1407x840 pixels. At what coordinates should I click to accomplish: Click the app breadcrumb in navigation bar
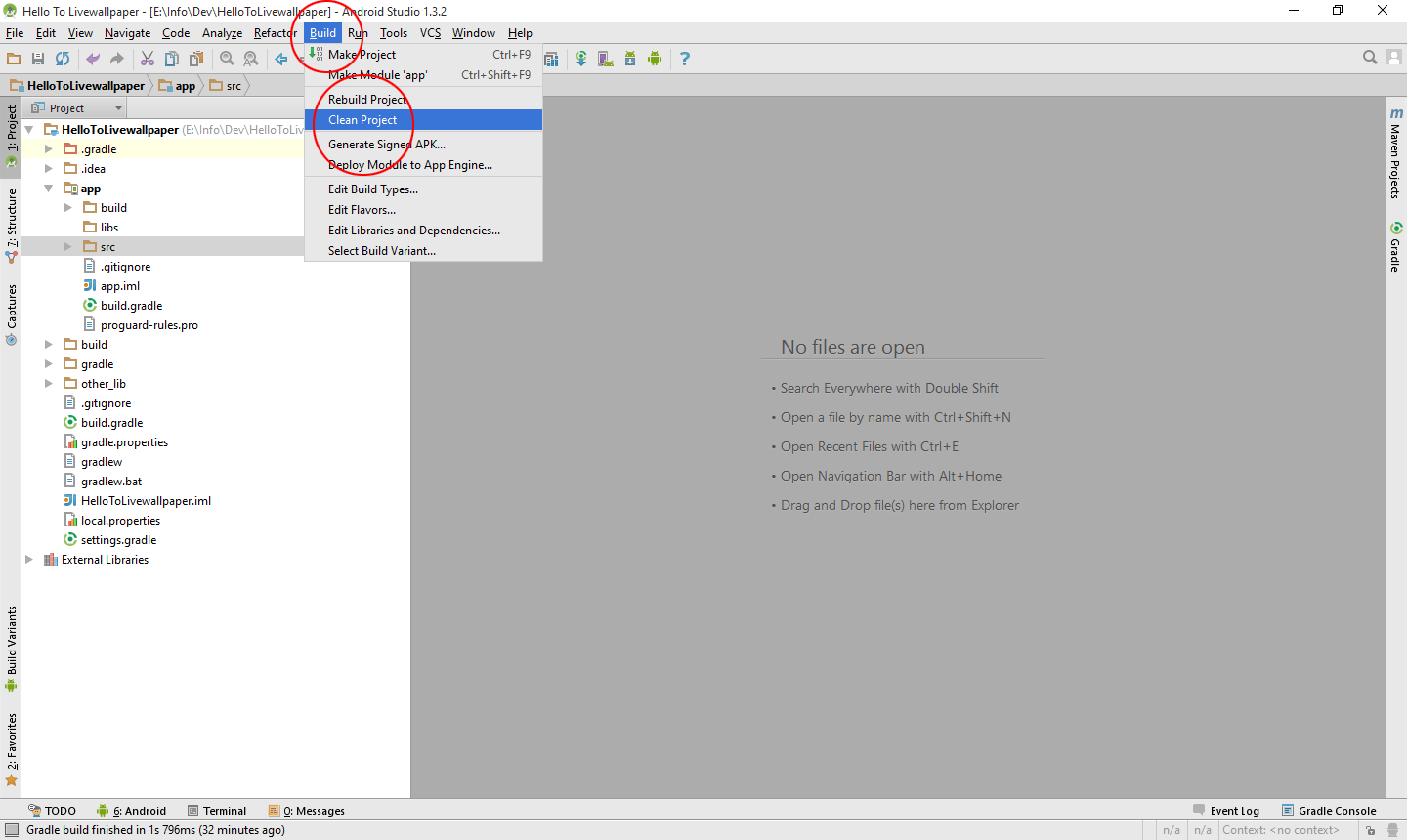point(177,86)
